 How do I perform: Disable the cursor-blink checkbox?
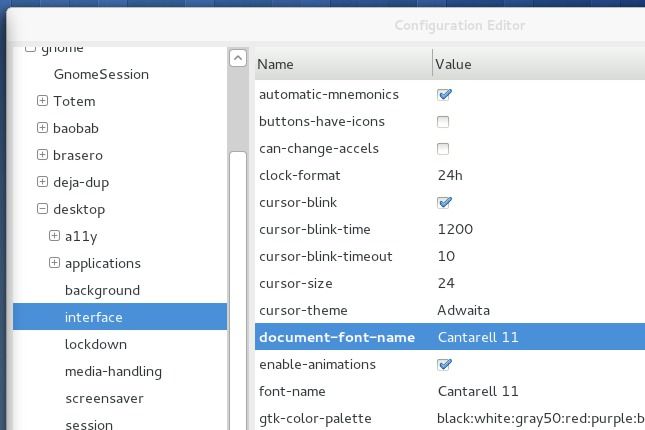coord(444,203)
